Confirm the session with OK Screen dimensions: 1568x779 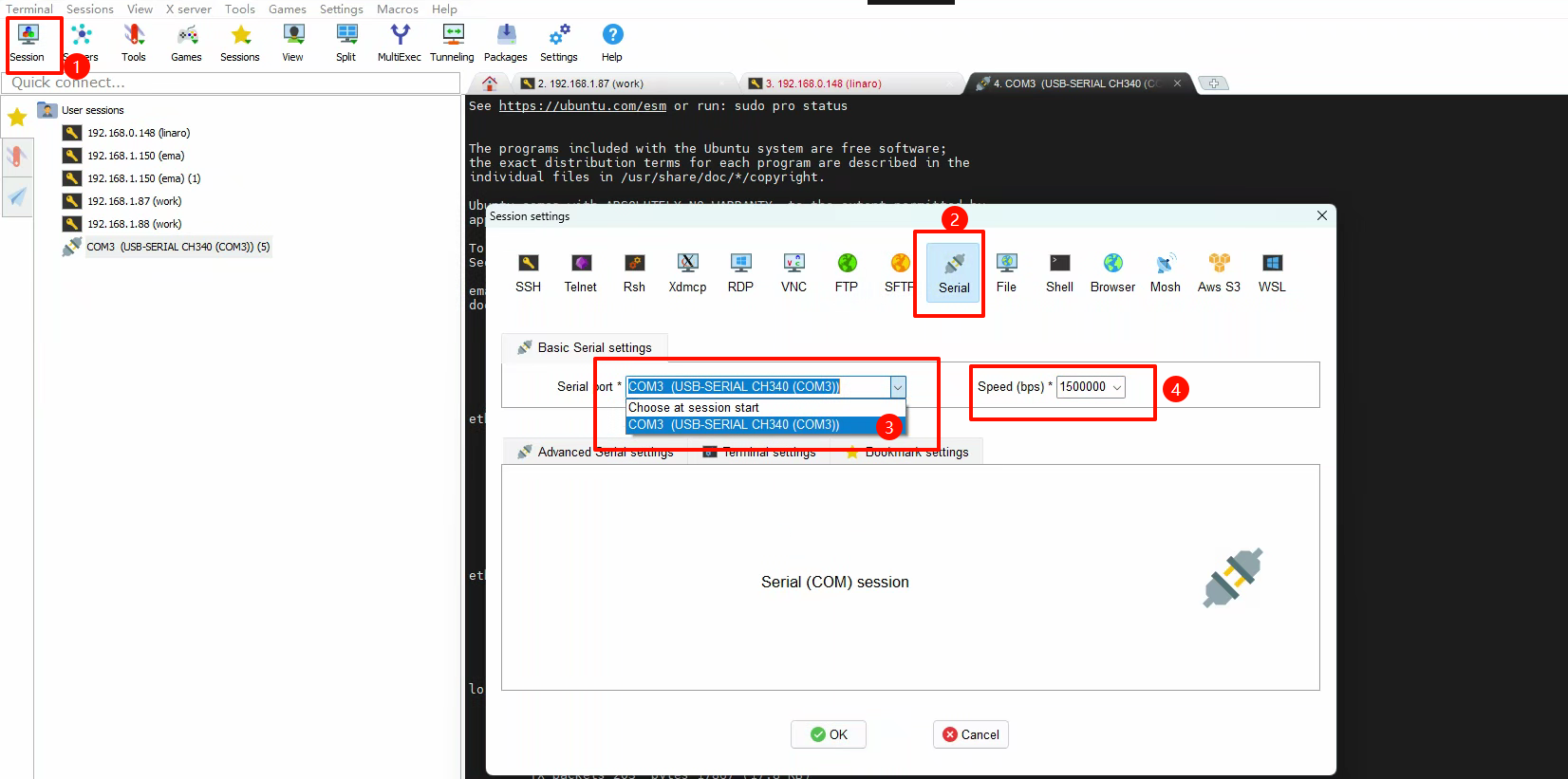click(x=829, y=734)
